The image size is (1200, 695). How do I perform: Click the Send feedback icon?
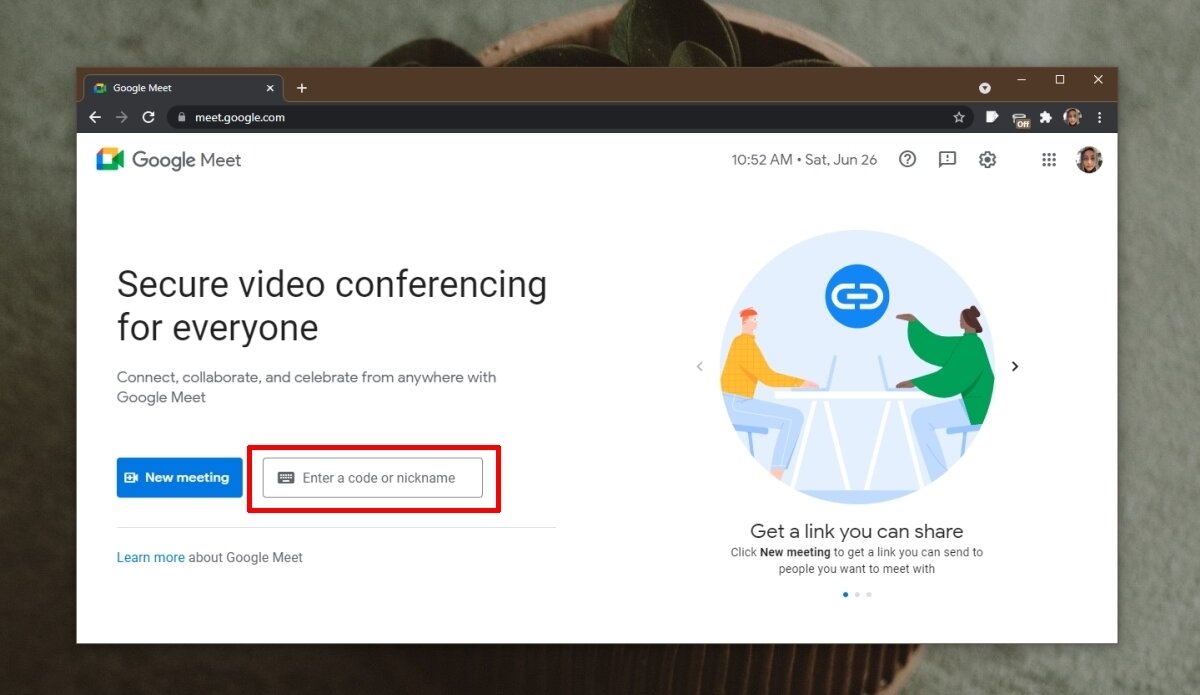tap(947, 159)
